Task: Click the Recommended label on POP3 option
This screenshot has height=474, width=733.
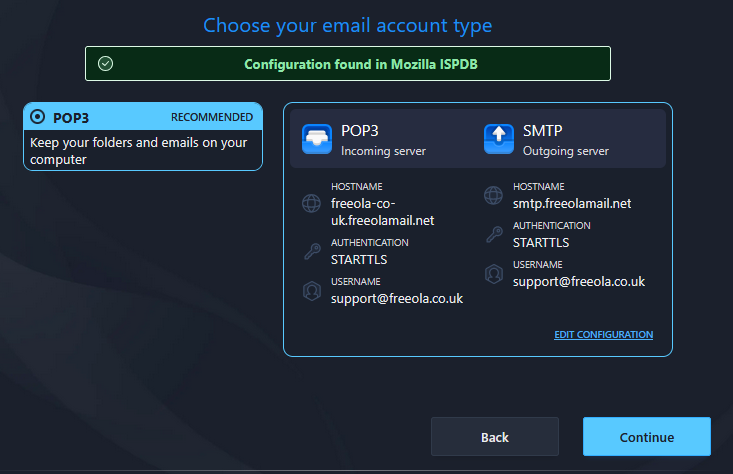Action: (x=212, y=116)
